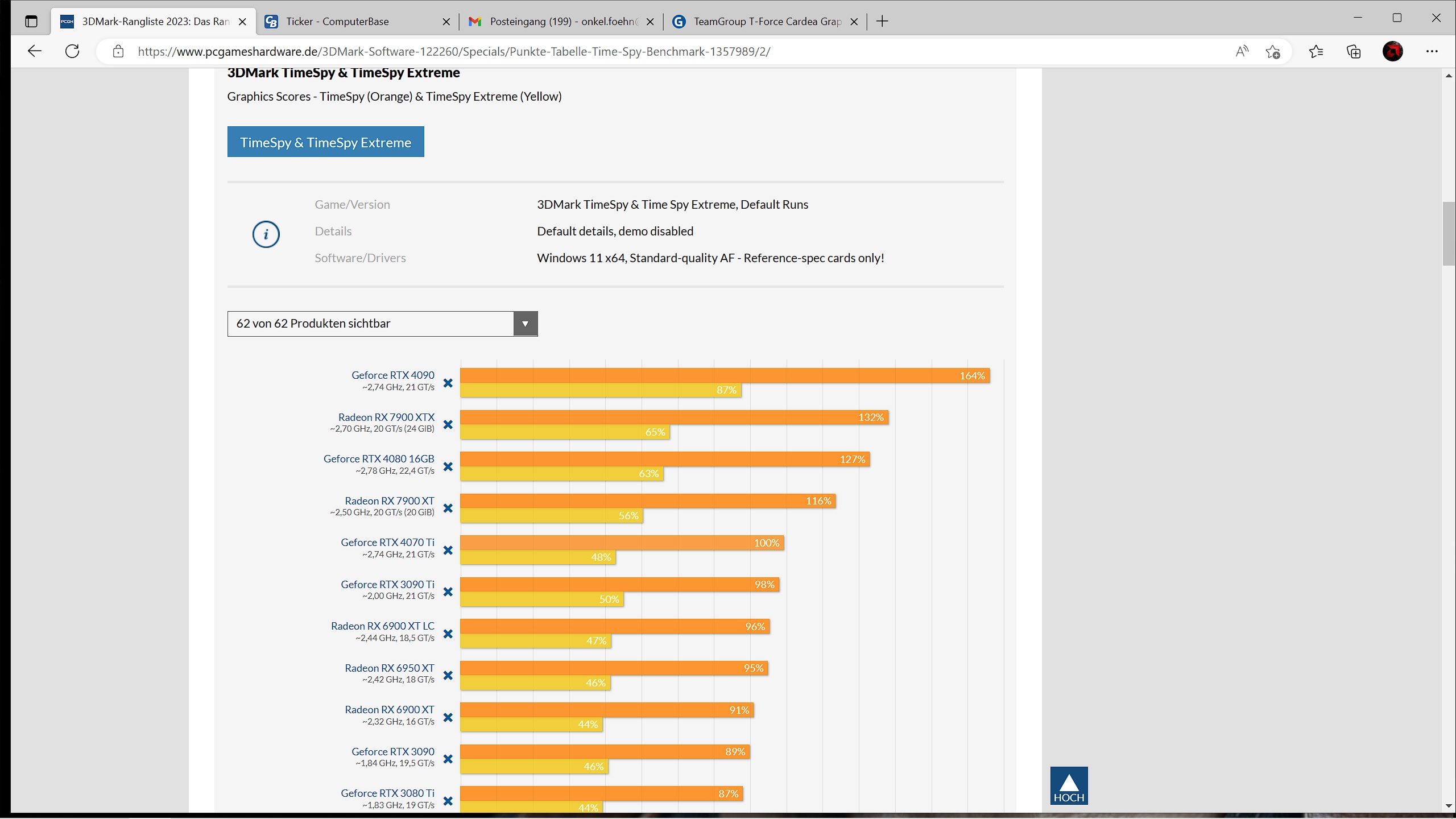Hide the Geforce RTX 4090 entry
Viewport: 1456px width, 819px height.
448,383
